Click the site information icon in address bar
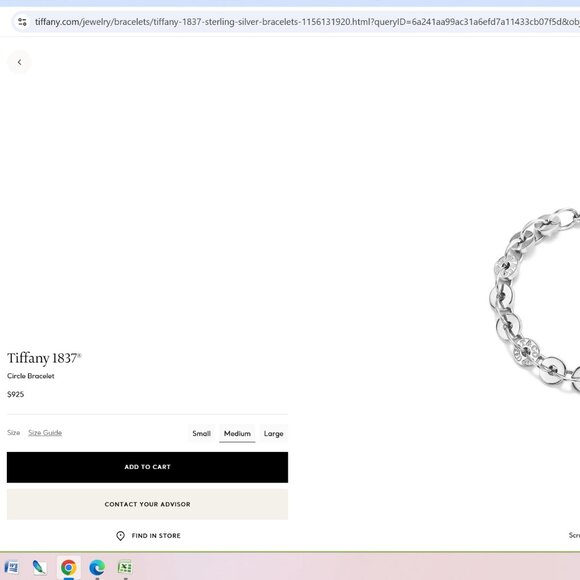The width and height of the screenshot is (580, 580). 22,22
